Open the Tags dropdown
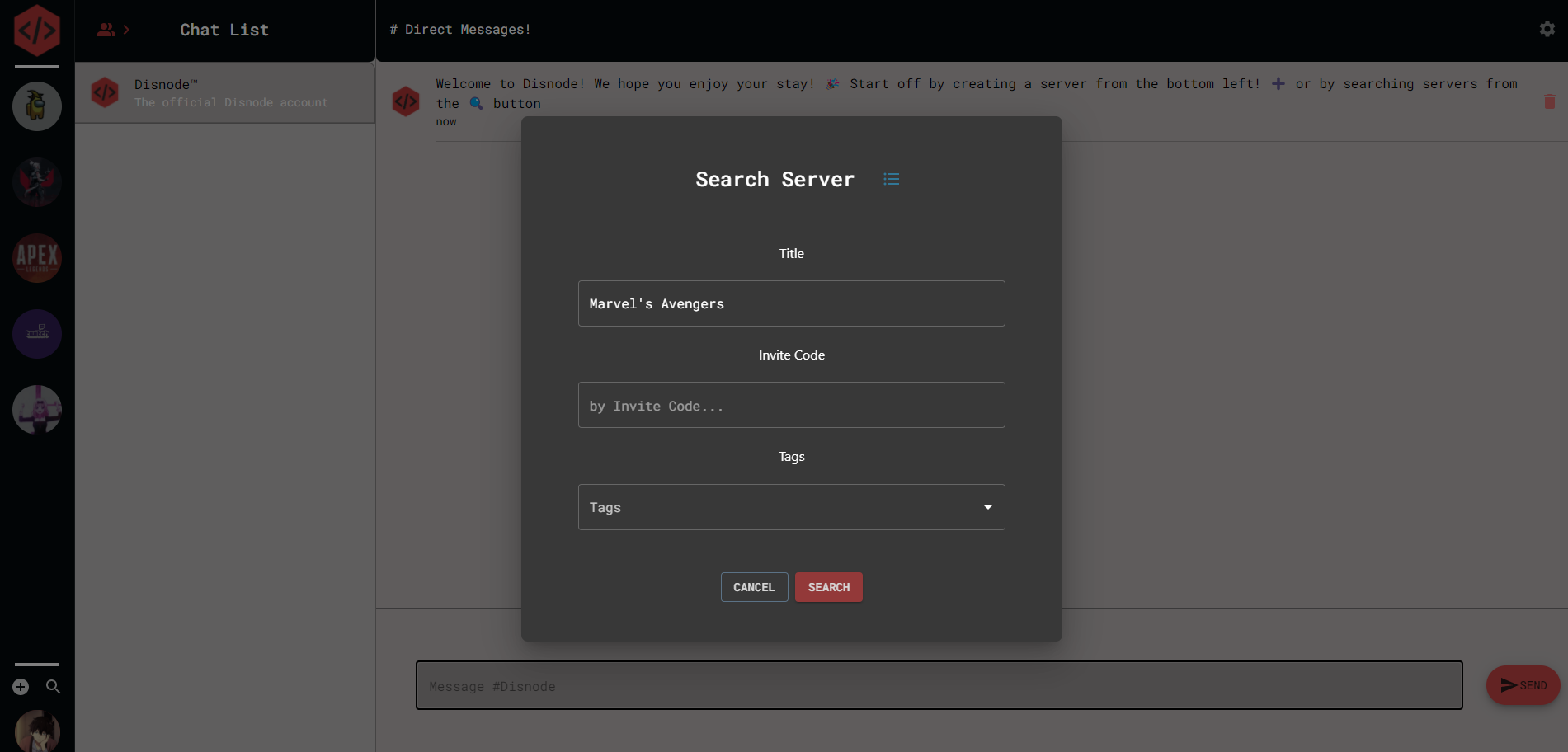This screenshot has height=752, width=1568. click(x=792, y=507)
